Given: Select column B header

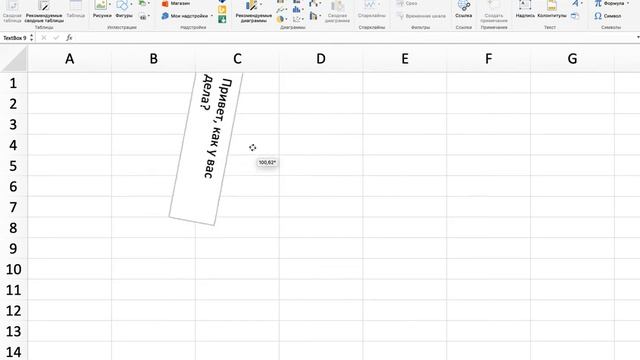Looking at the screenshot, I should click(x=153, y=59).
